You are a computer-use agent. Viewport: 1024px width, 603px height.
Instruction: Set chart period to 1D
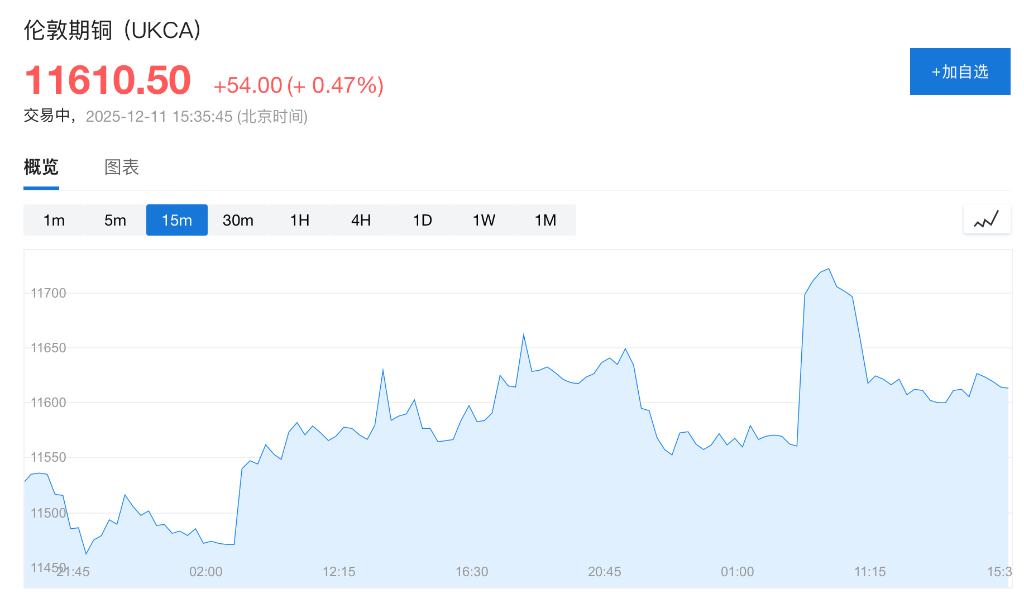click(422, 220)
